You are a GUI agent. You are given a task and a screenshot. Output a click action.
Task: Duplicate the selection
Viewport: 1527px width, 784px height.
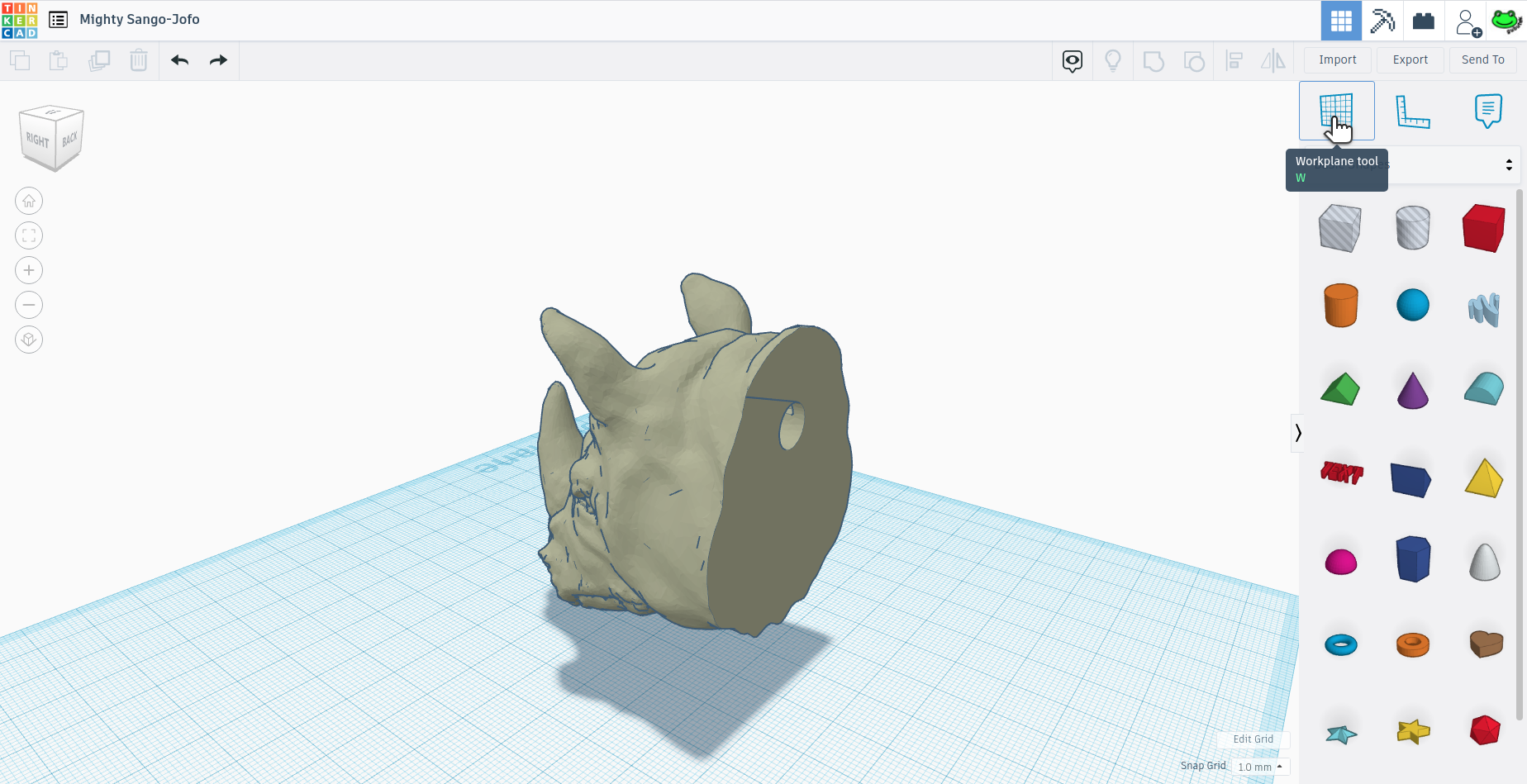[x=99, y=60]
